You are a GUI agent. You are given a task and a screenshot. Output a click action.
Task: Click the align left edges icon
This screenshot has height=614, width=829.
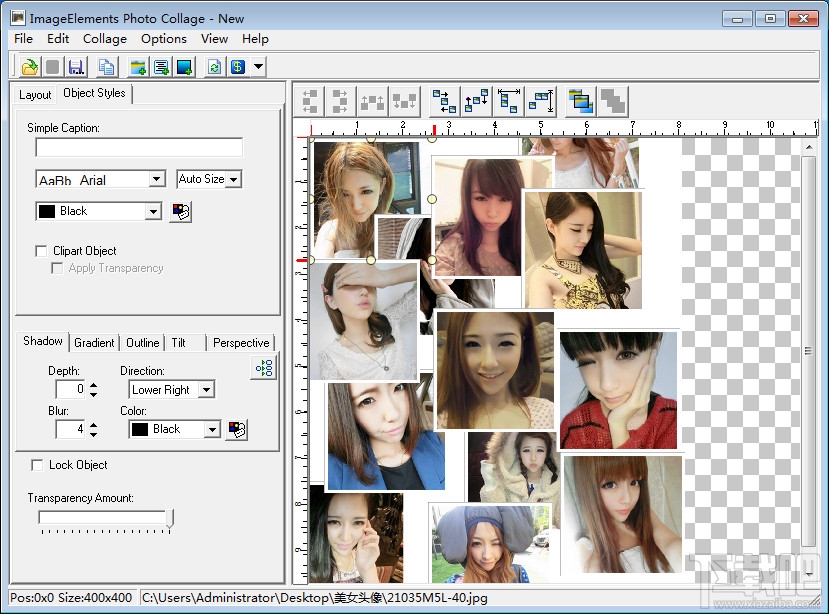310,101
